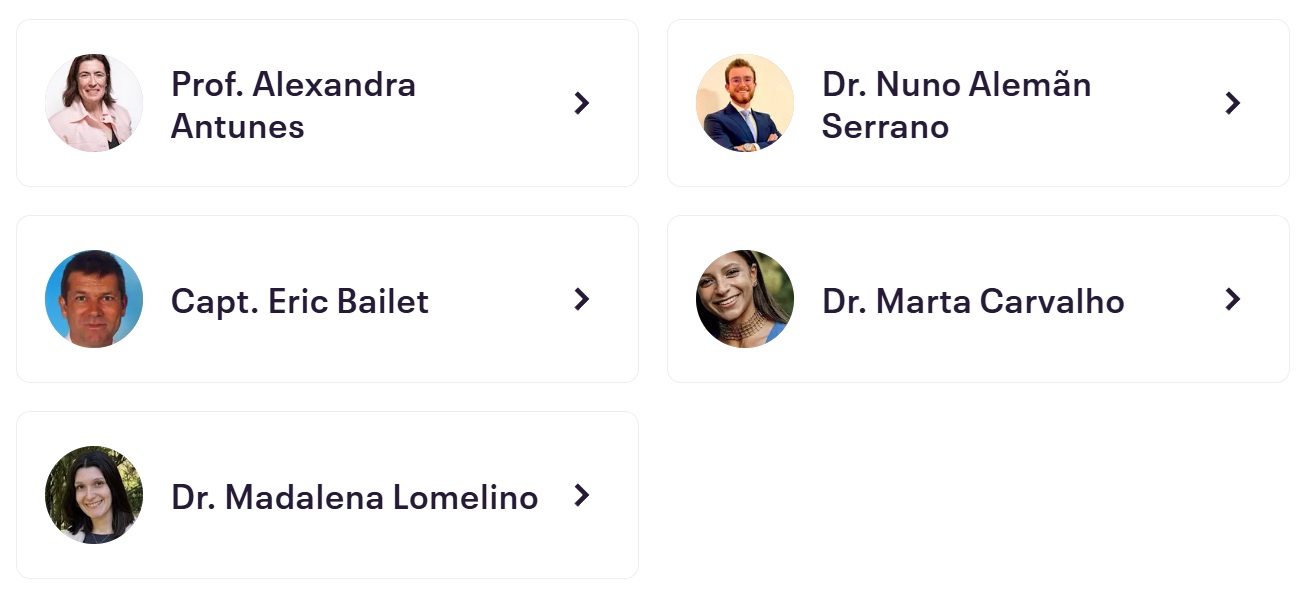The height and width of the screenshot is (595, 1312).
Task: Select Dr. Marta Carvalho's round avatar
Action: [x=745, y=299]
